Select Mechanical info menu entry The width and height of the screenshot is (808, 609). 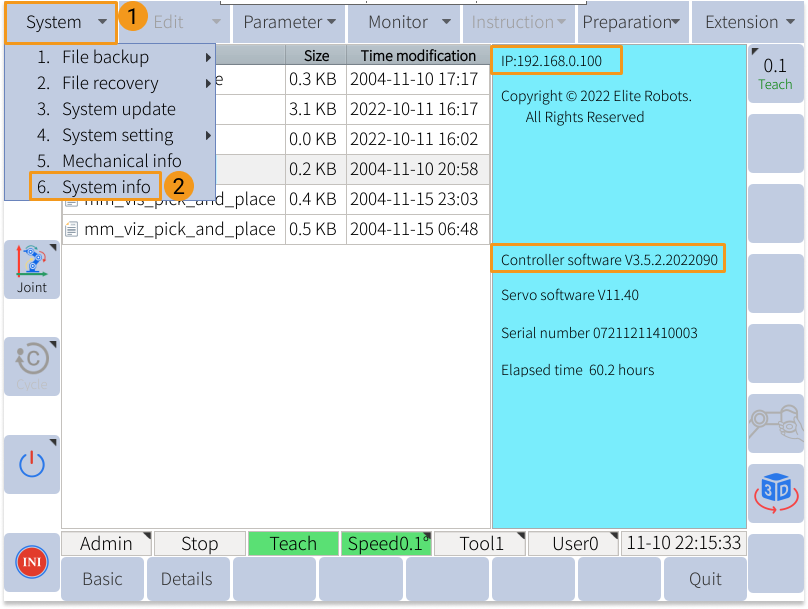coord(110,161)
